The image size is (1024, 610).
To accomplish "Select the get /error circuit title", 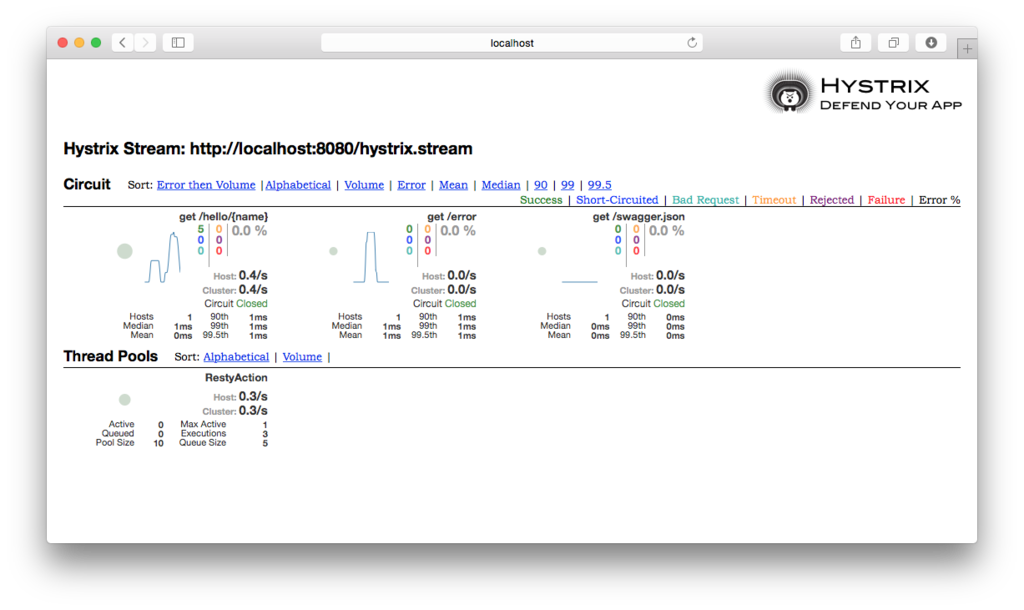I will (x=451, y=216).
